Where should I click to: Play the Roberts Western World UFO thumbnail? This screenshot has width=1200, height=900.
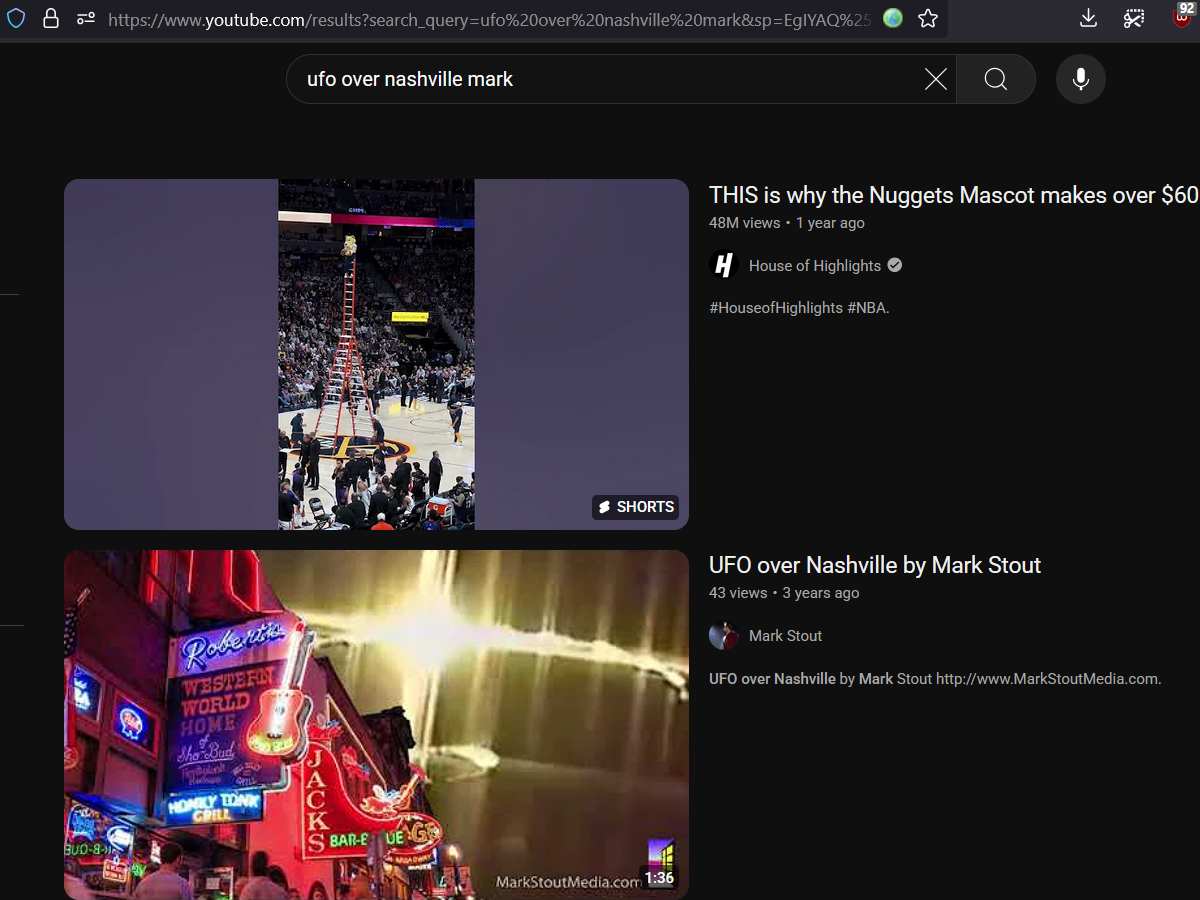tap(376, 725)
